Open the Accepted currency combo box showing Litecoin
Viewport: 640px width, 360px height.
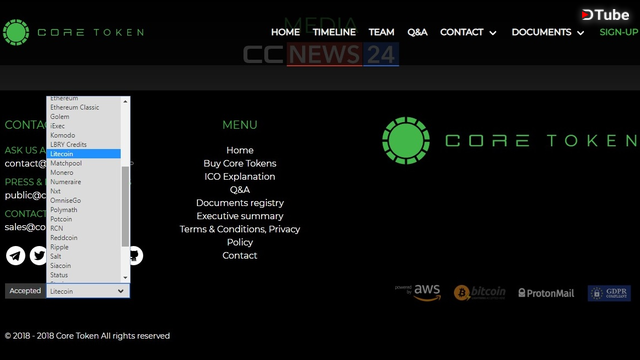coord(88,291)
